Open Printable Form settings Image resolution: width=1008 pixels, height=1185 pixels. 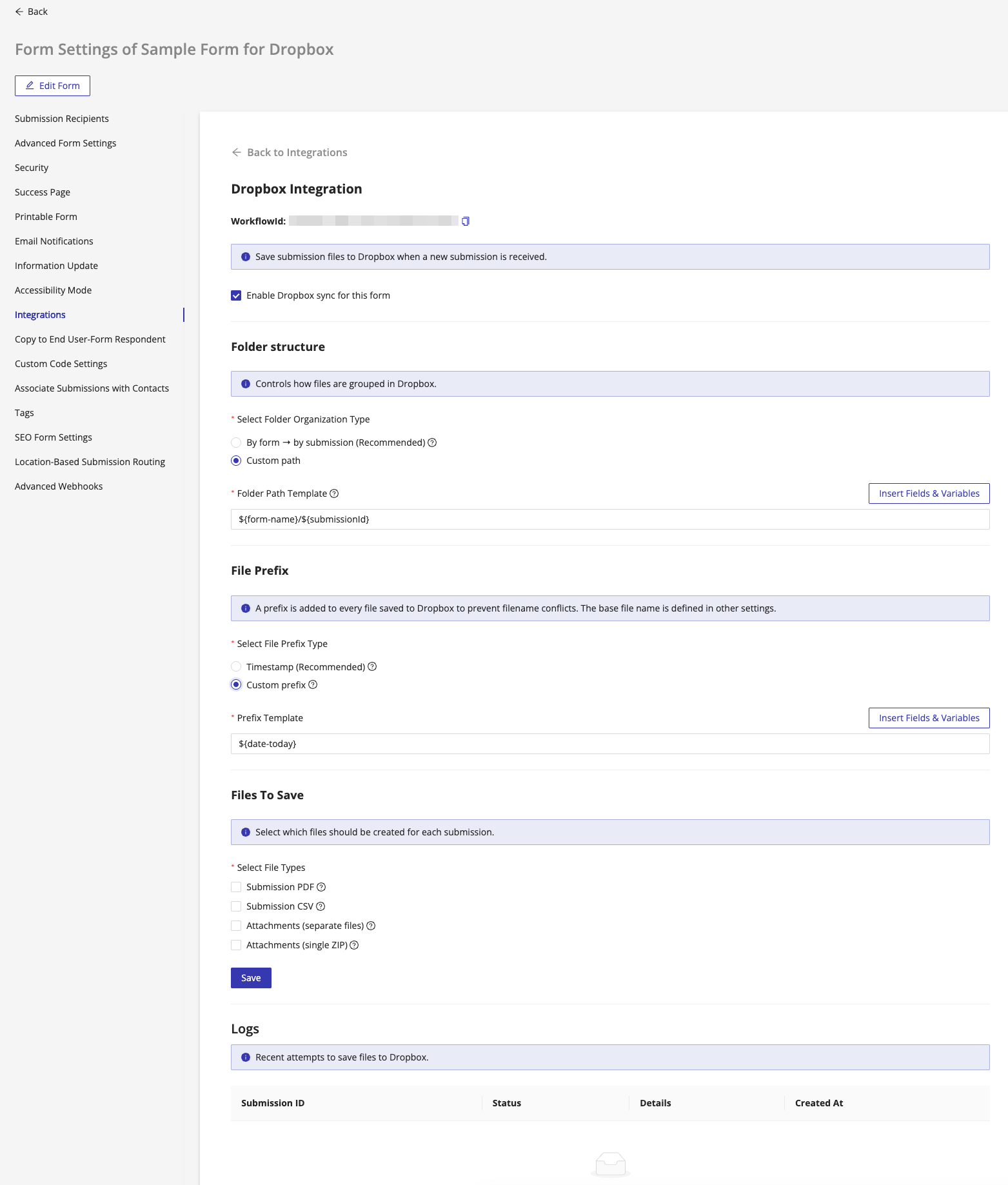click(46, 217)
